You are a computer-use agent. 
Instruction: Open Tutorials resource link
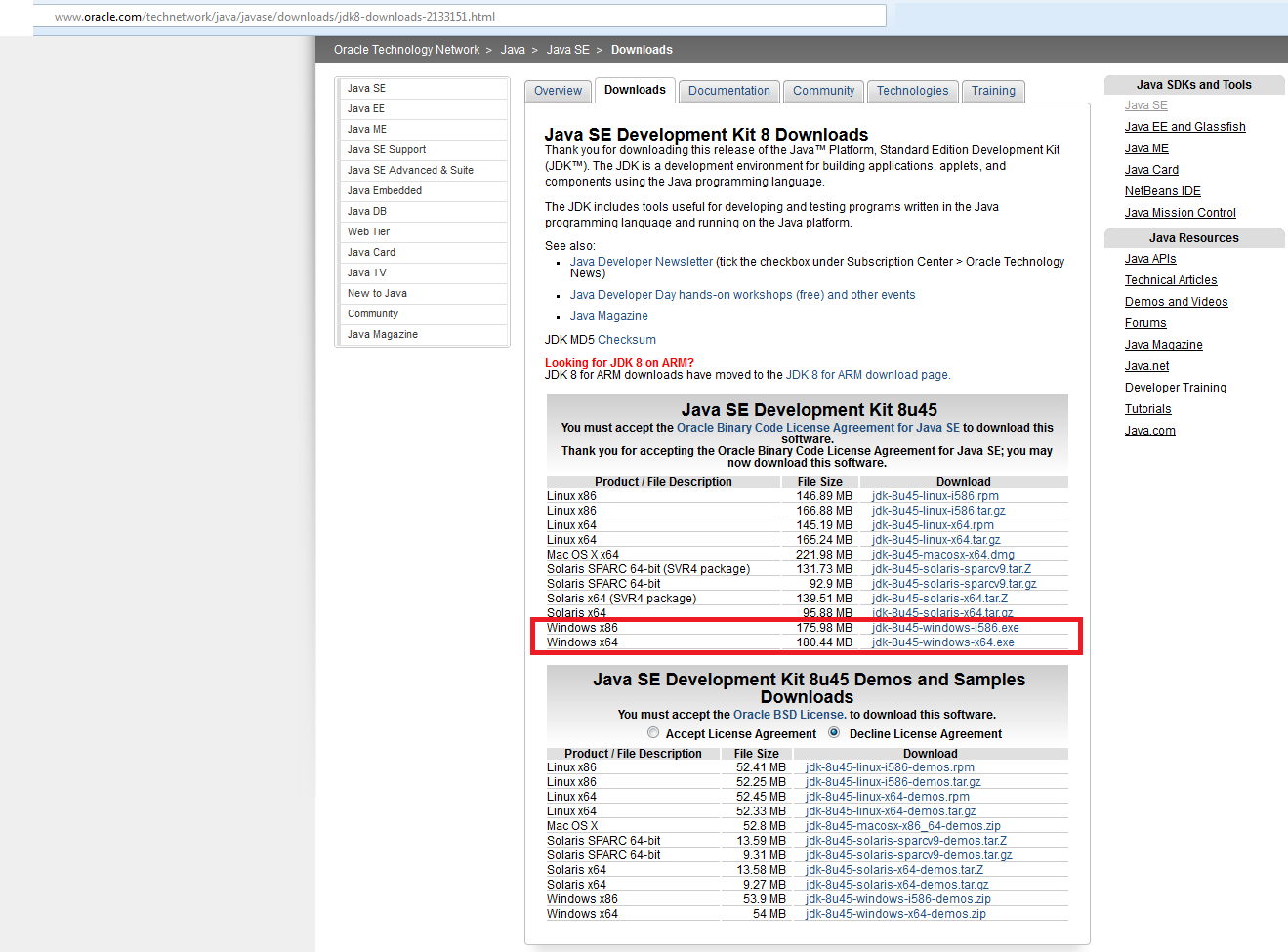tap(1148, 409)
